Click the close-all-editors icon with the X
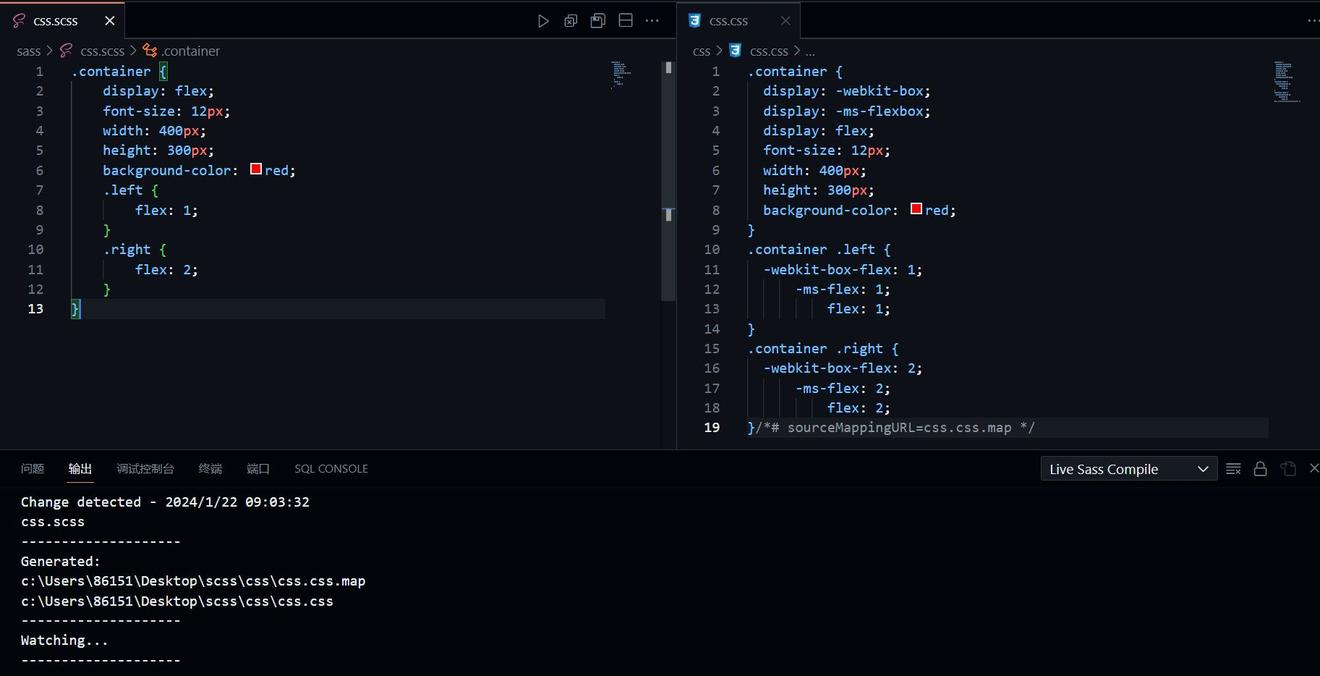 (571, 21)
